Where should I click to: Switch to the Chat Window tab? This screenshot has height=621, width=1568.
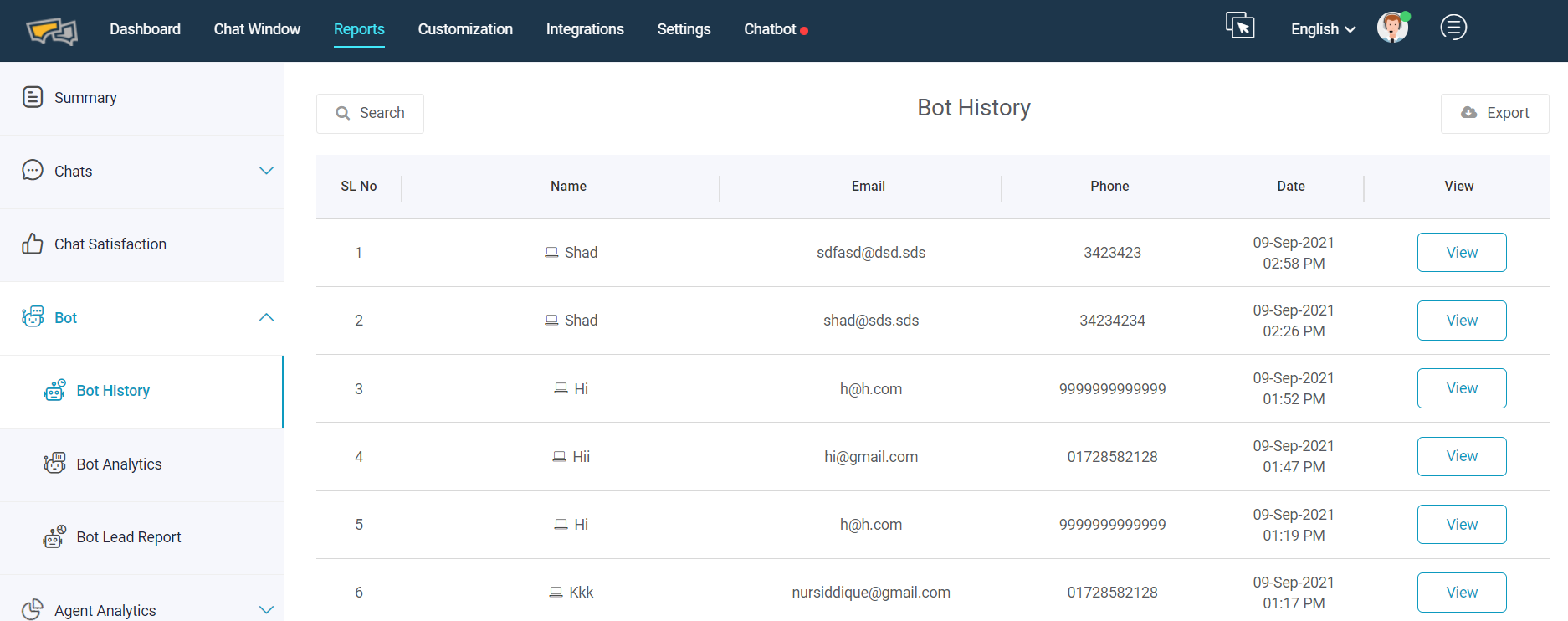pos(257,29)
